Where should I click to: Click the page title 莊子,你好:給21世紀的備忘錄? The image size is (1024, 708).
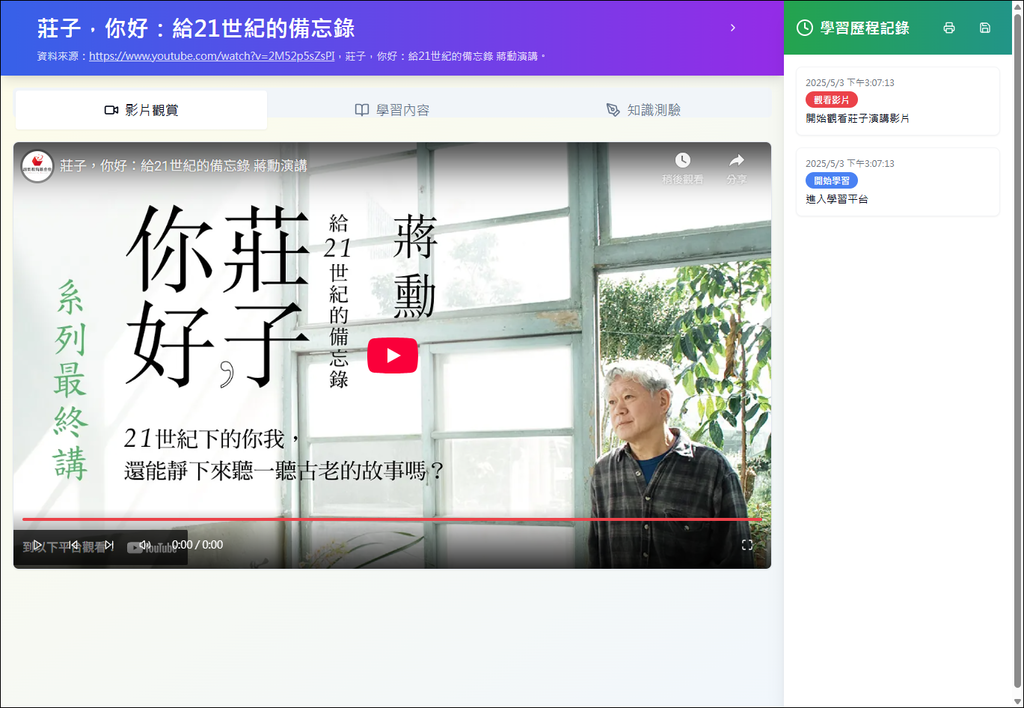tap(196, 28)
